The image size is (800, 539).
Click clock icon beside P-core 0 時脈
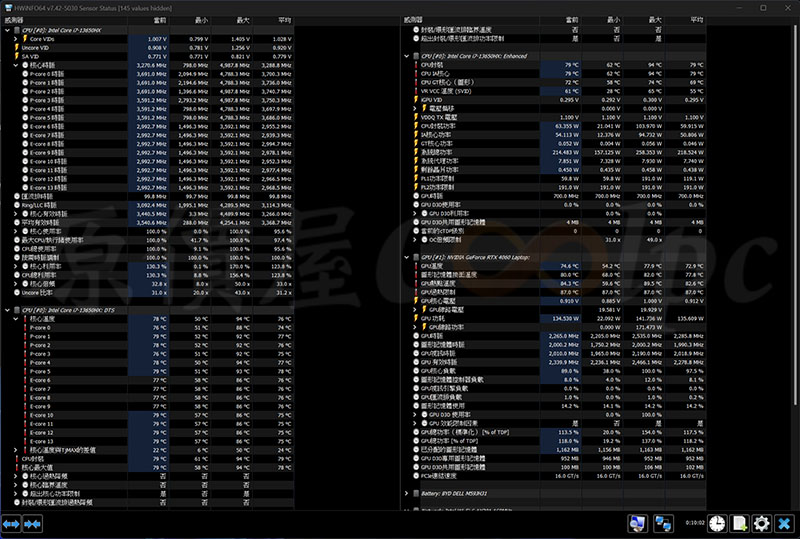pos(25,74)
